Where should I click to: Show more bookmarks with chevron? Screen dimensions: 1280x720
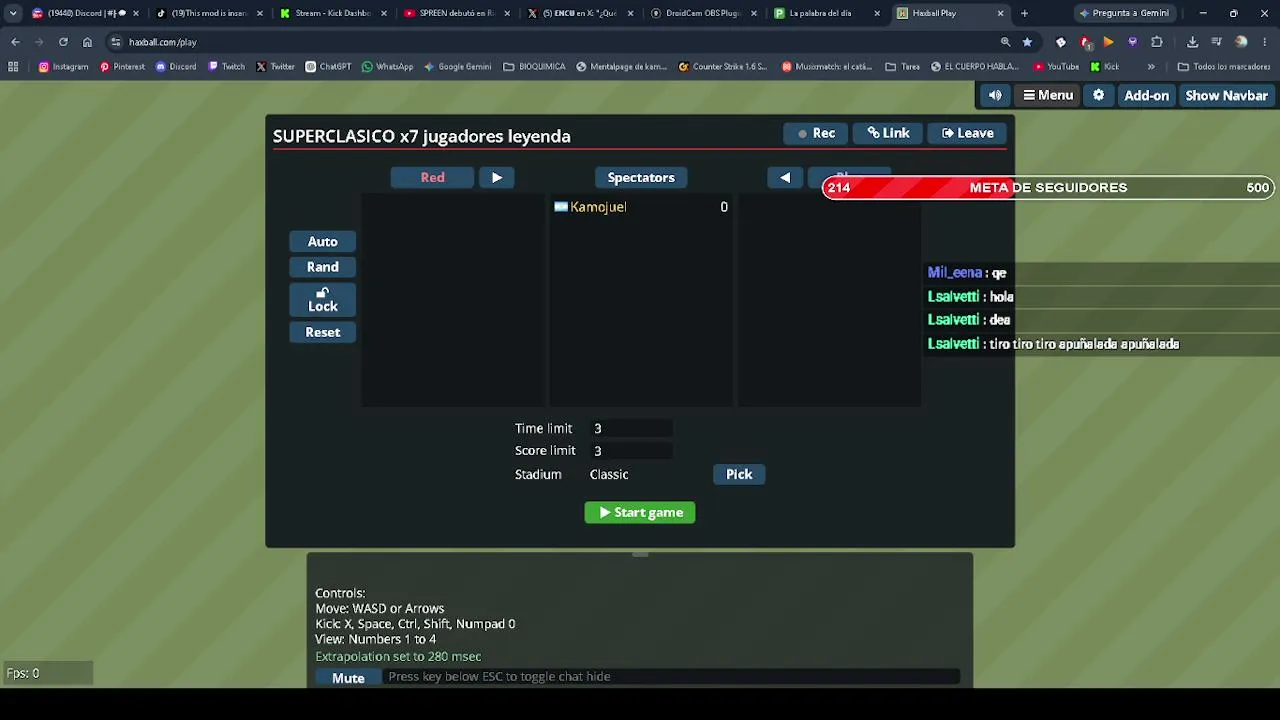click(x=1151, y=67)
